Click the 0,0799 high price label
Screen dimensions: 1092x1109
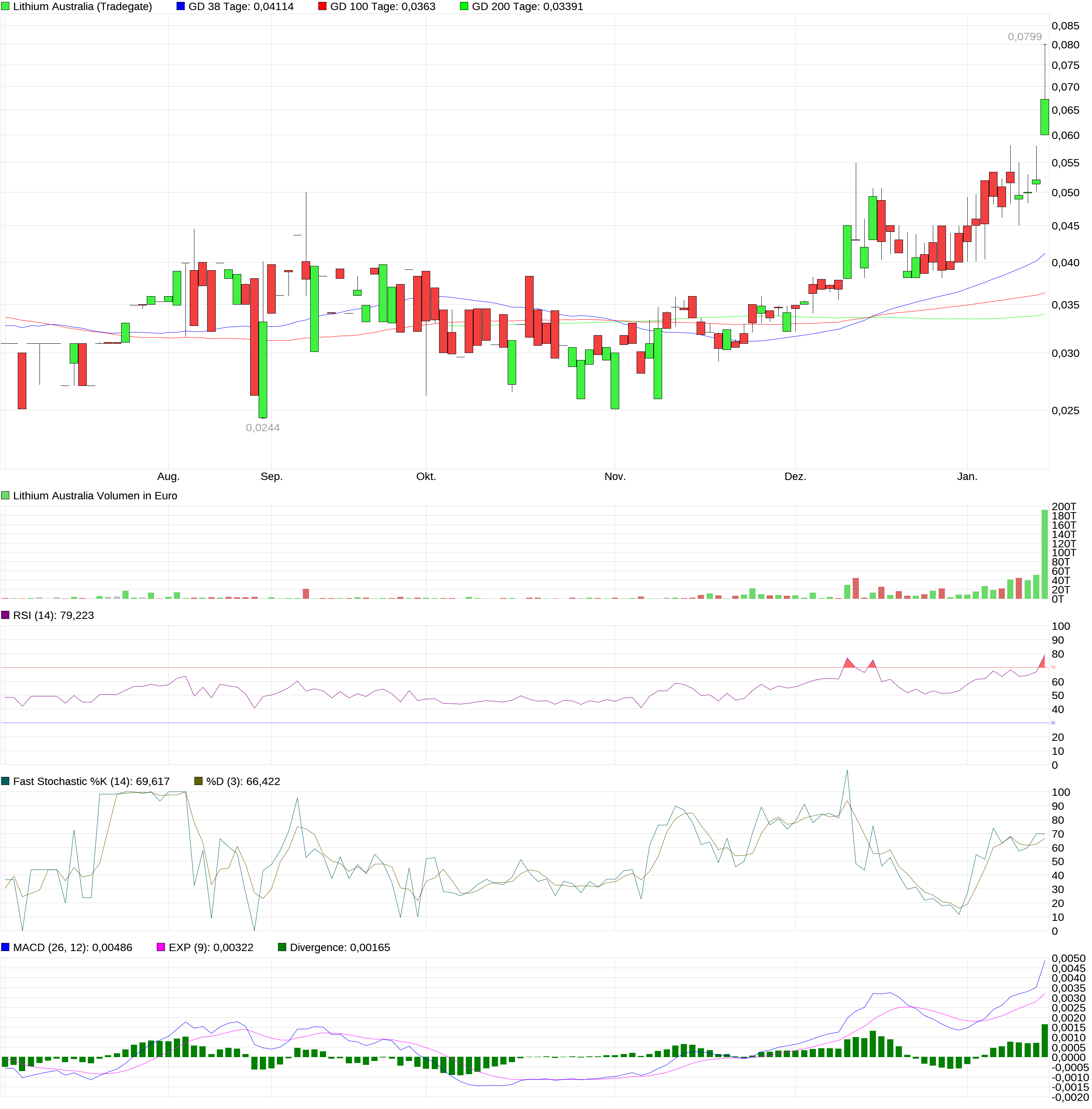coord(1024,37)
